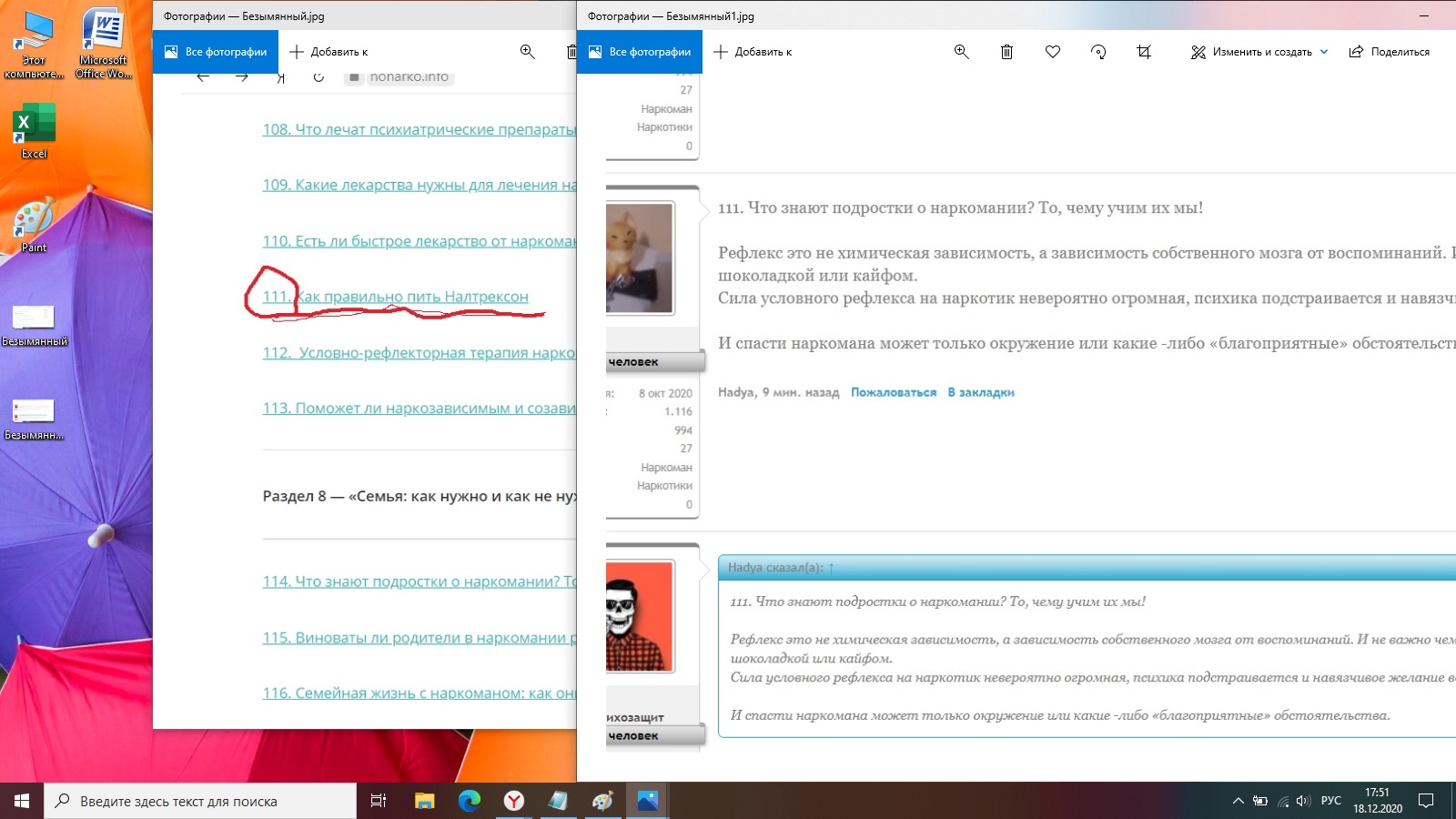Show hidden system tray icons chevron
The height and width of the screenshot is (819, 1456).
1238,801
